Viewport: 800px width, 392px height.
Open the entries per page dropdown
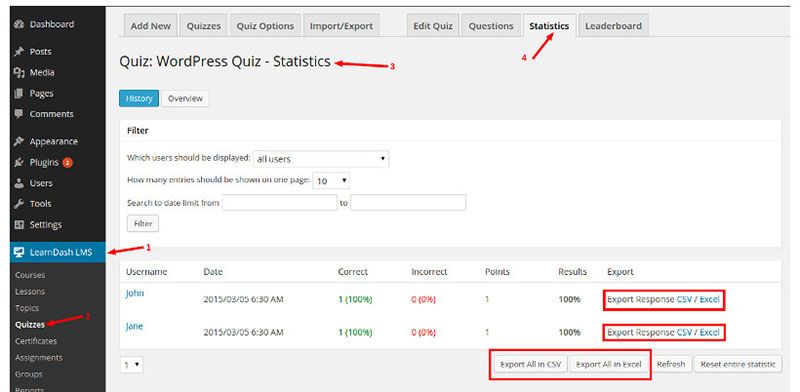[331, 181]
